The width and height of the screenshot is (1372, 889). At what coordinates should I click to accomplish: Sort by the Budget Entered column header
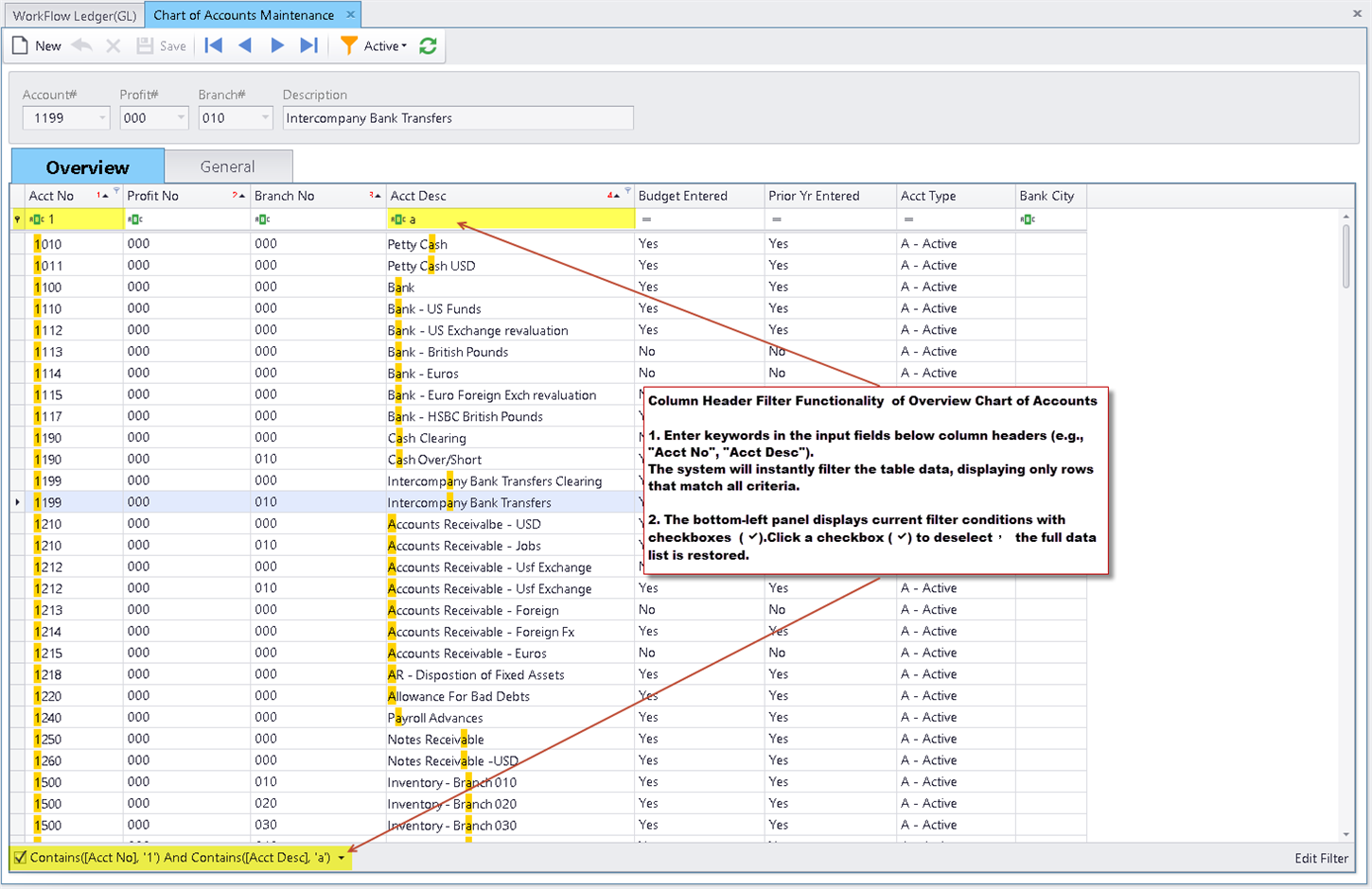(683, 196)
